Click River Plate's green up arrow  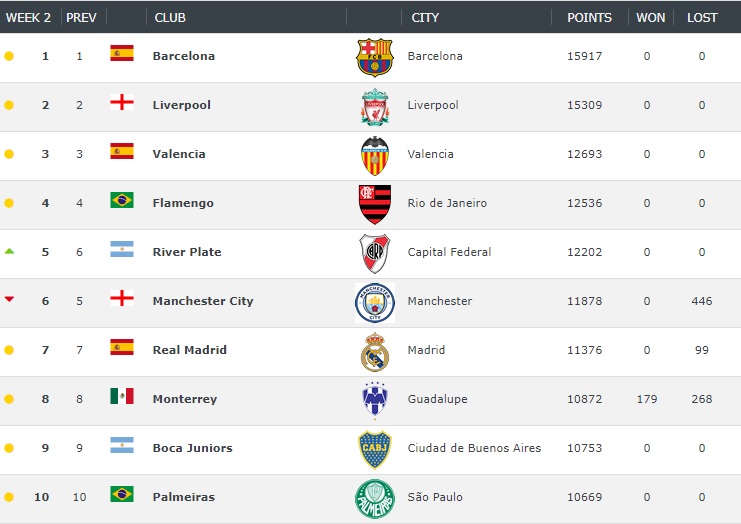[9, 251]
